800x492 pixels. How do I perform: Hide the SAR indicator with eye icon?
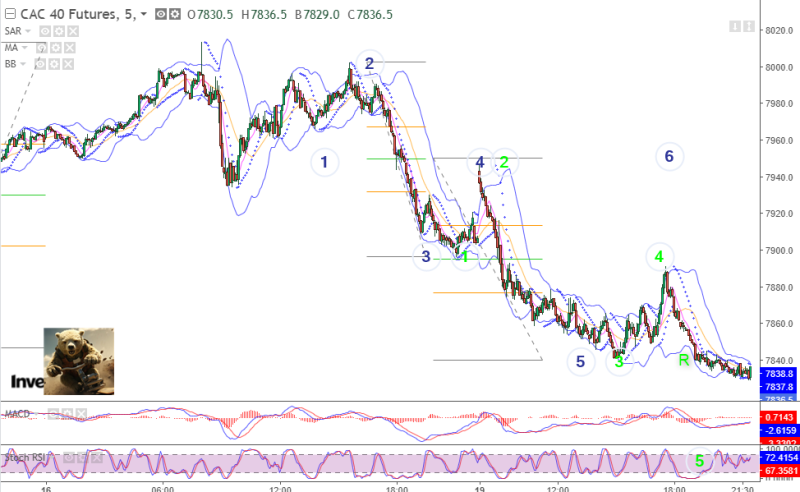coord(45,31)
